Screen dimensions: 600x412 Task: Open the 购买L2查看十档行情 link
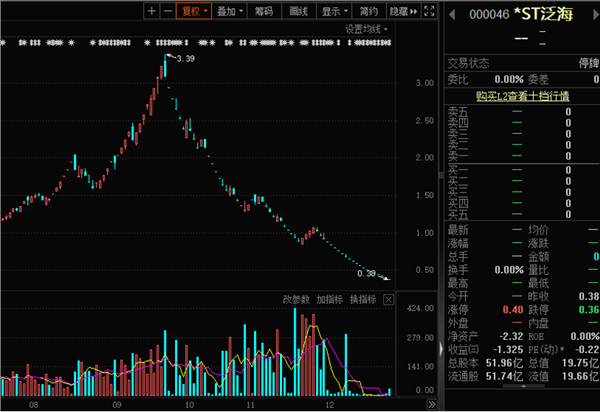[508, 95]
